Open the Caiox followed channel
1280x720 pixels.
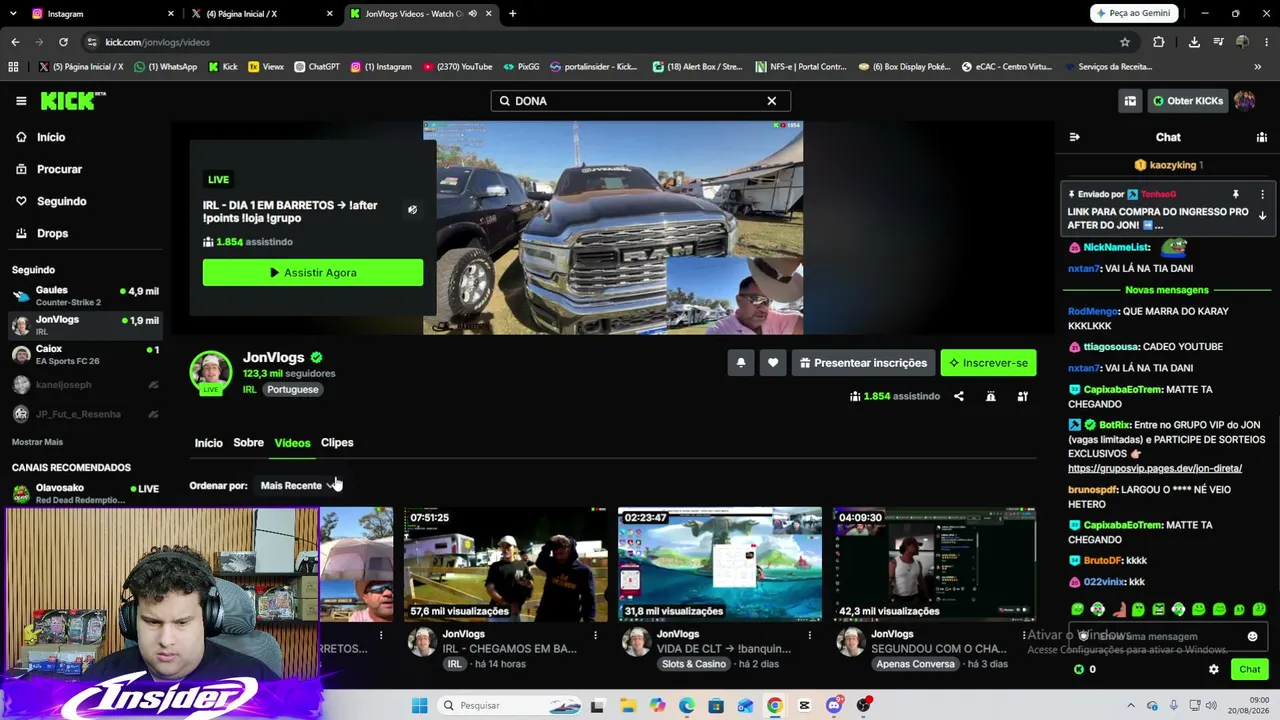click(x=85, y=355)
